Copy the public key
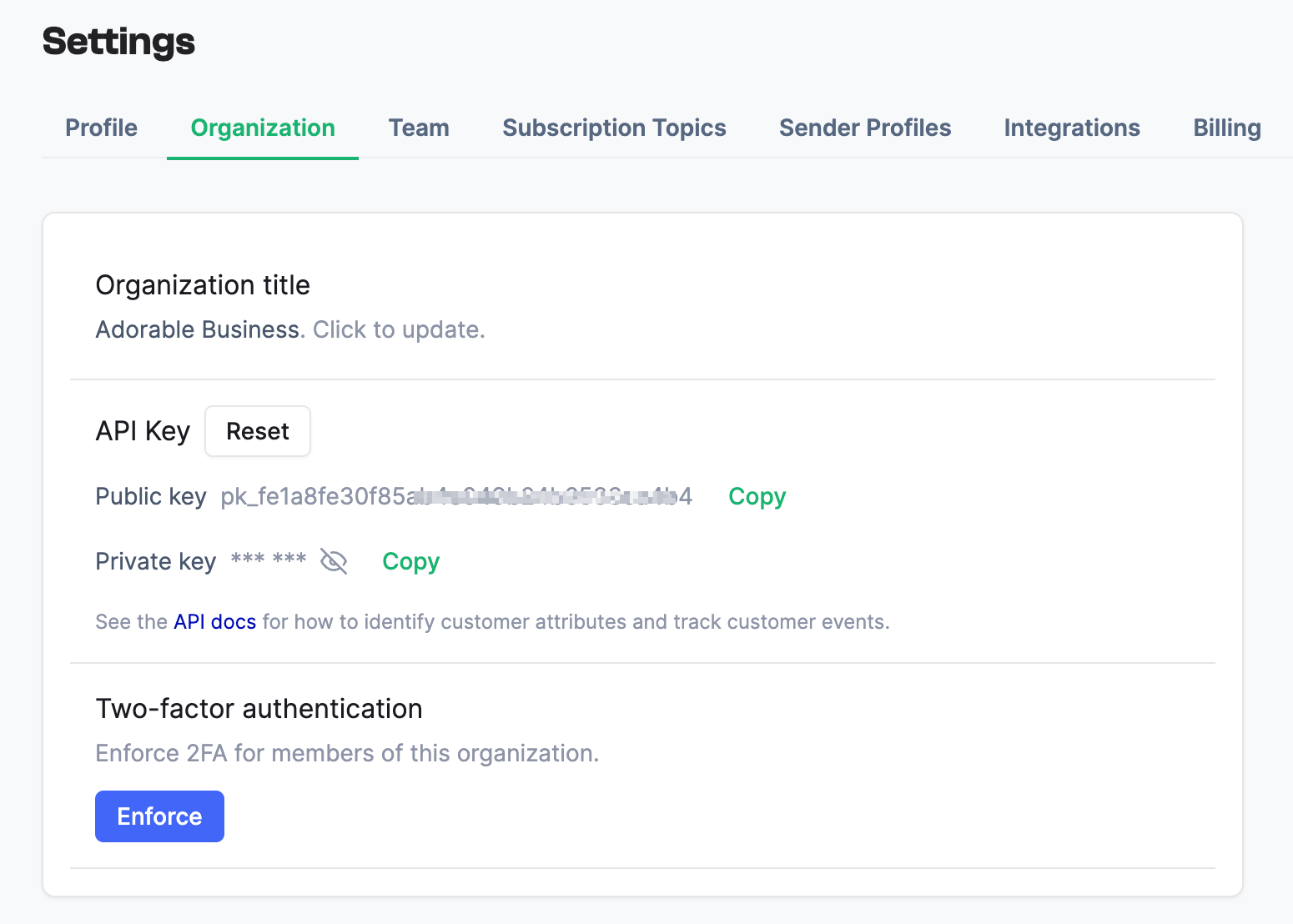 tap(757, 496)
